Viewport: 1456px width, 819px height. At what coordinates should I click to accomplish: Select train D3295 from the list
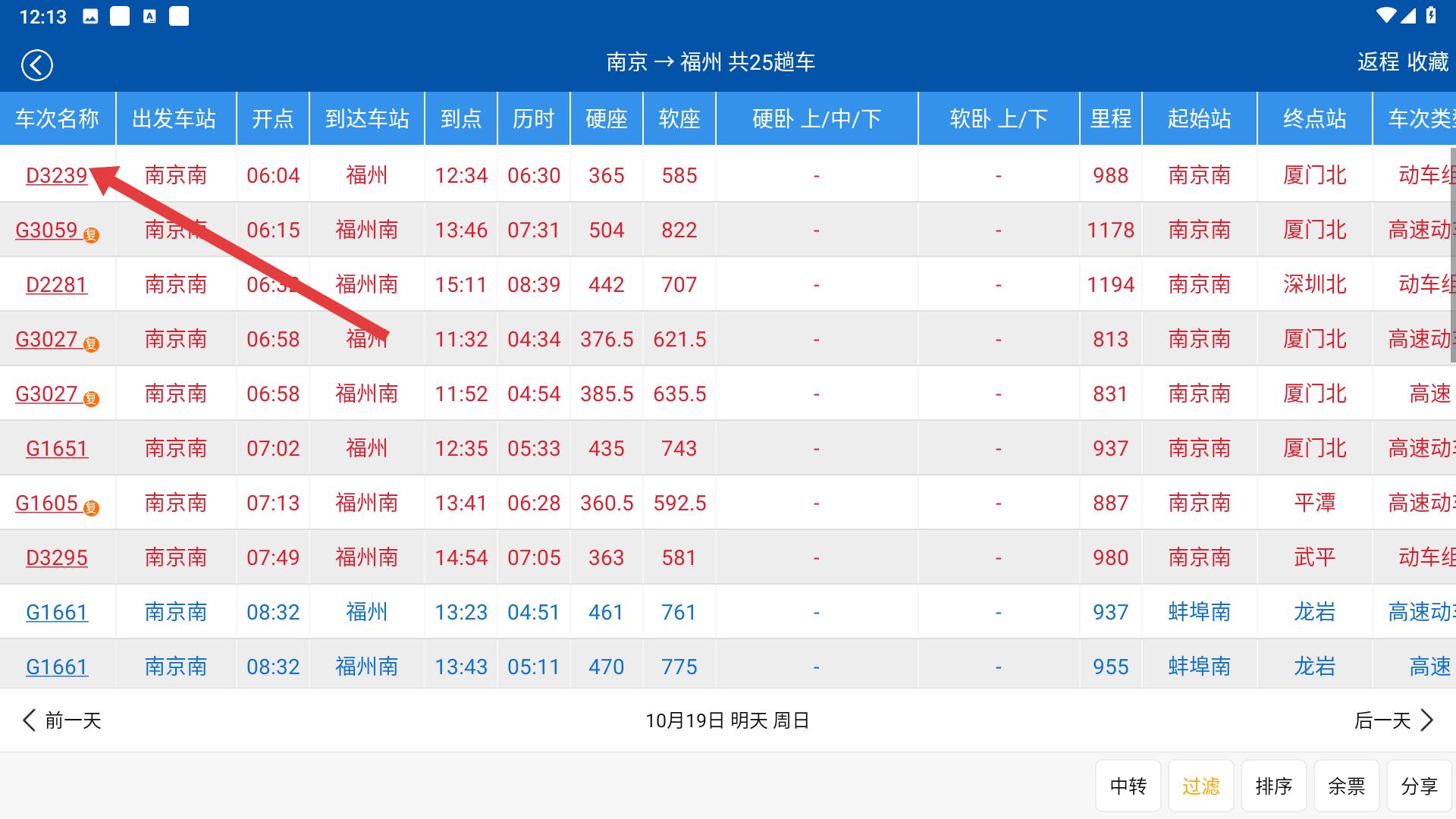(57, 557)
